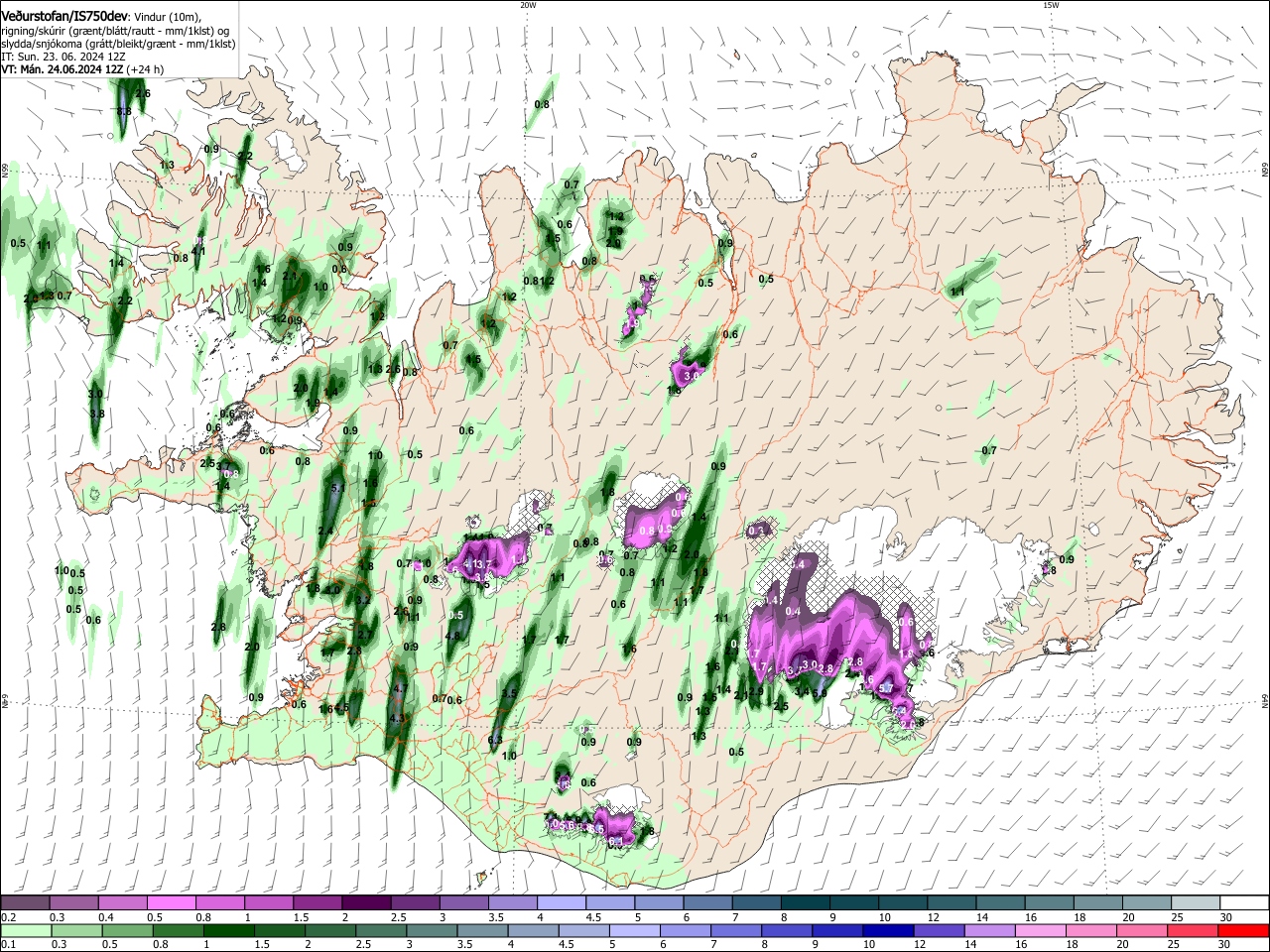
Task: Click the '20W' longitude label
Action: point(528,5)
